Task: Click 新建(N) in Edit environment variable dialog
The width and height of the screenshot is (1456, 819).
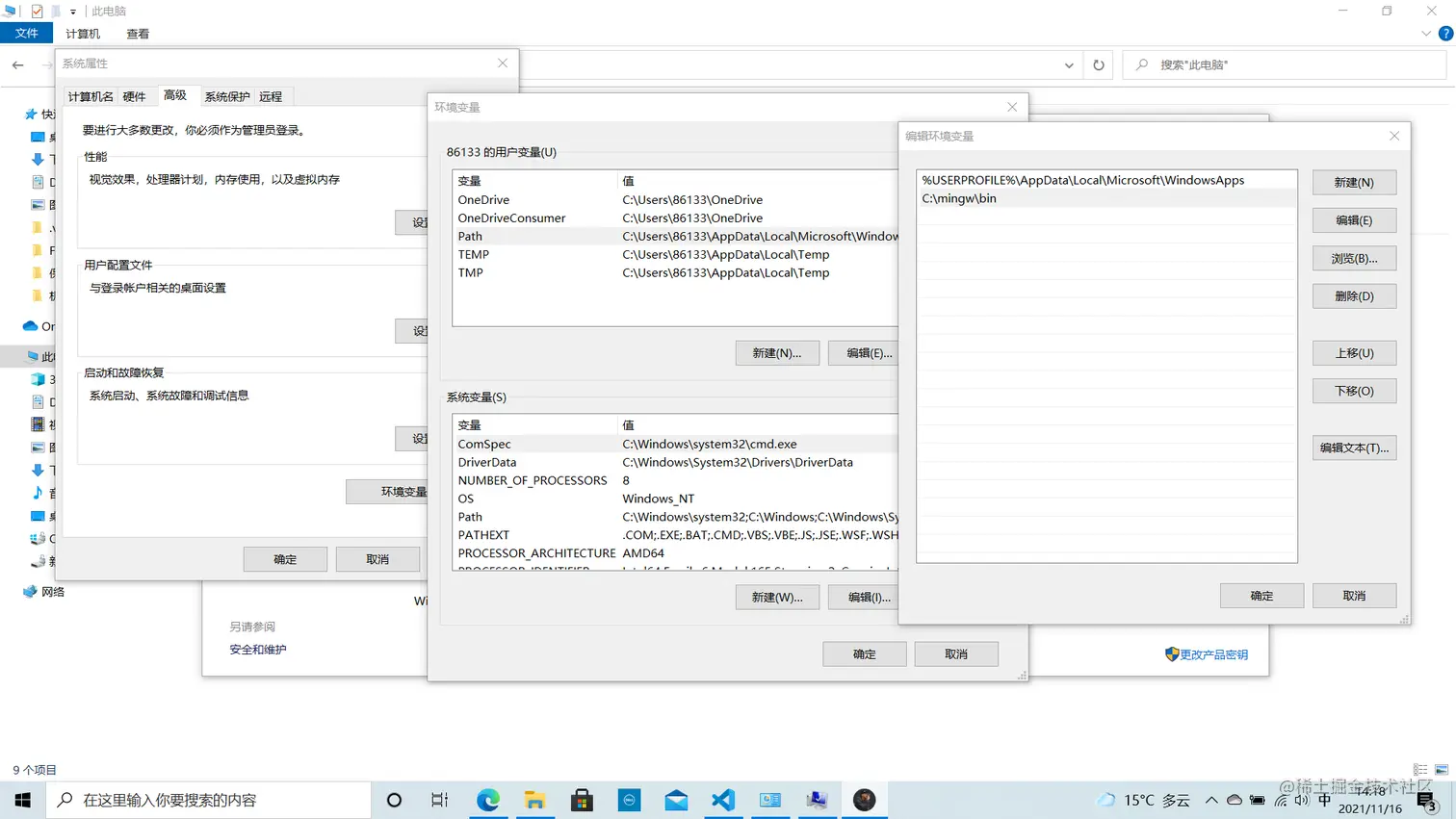Action: [1354, 182]
